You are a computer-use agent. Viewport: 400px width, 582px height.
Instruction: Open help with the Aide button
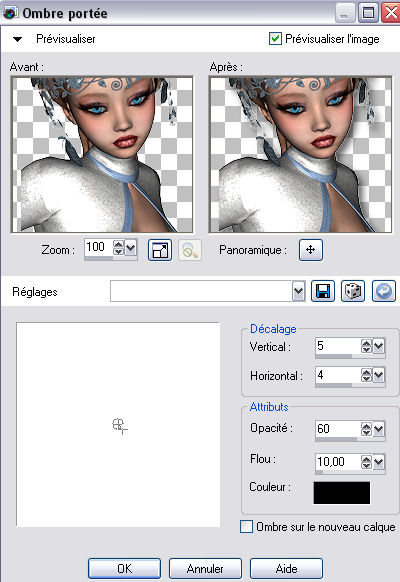[286, 569]
